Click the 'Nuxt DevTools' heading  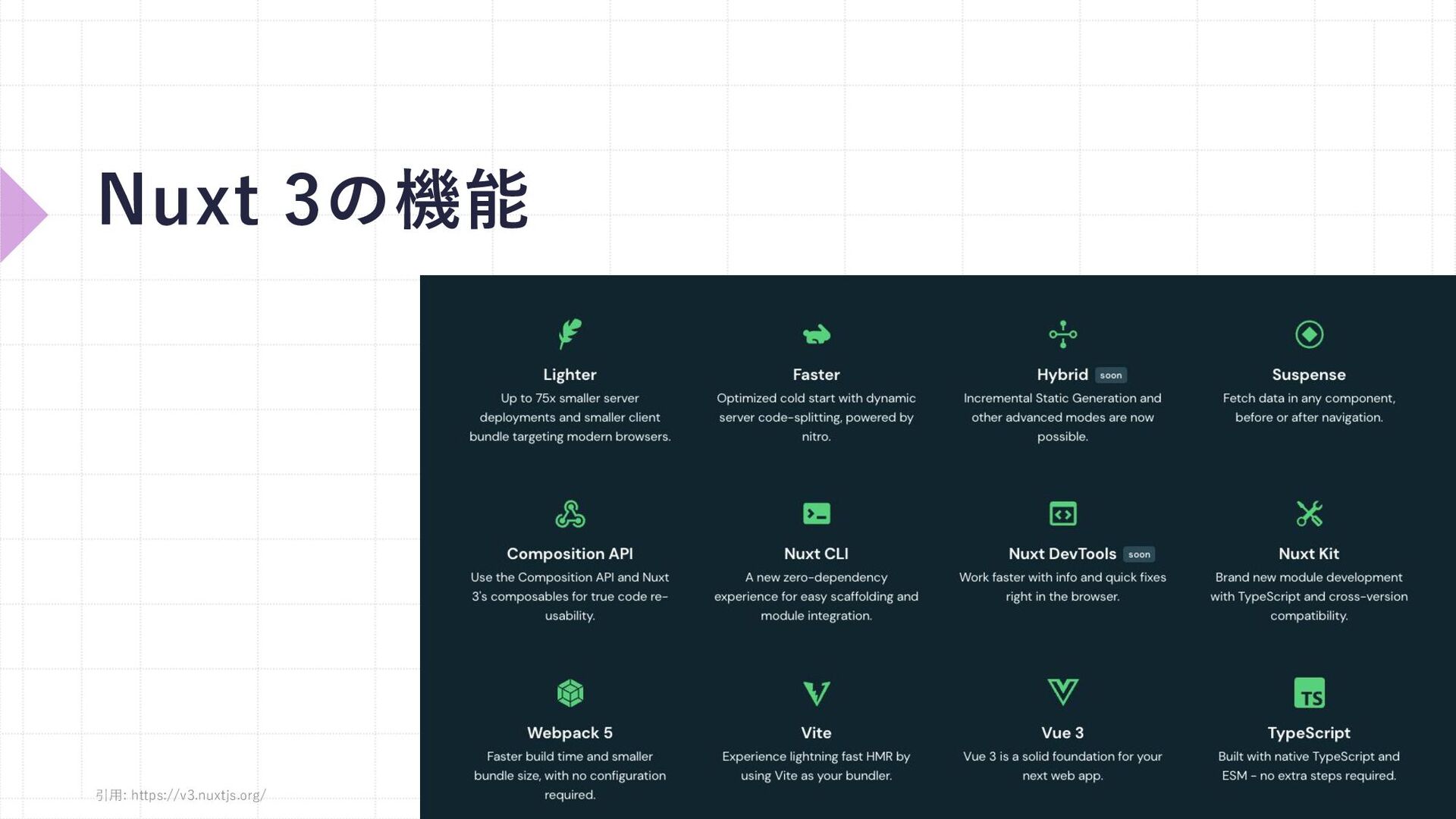[x=1062, y=554]
